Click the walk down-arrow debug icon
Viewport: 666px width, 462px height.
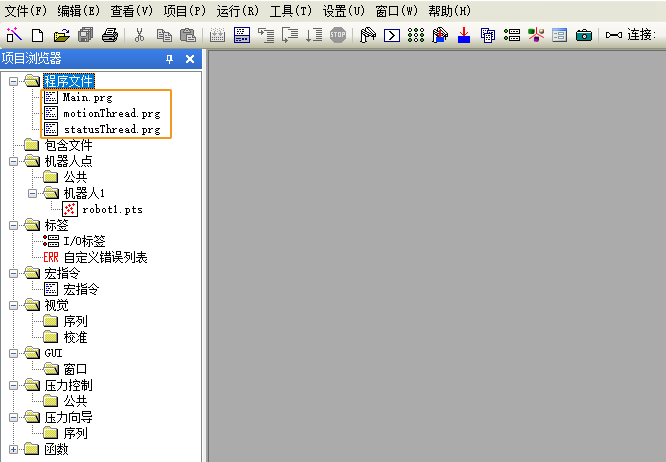(314, 35)
